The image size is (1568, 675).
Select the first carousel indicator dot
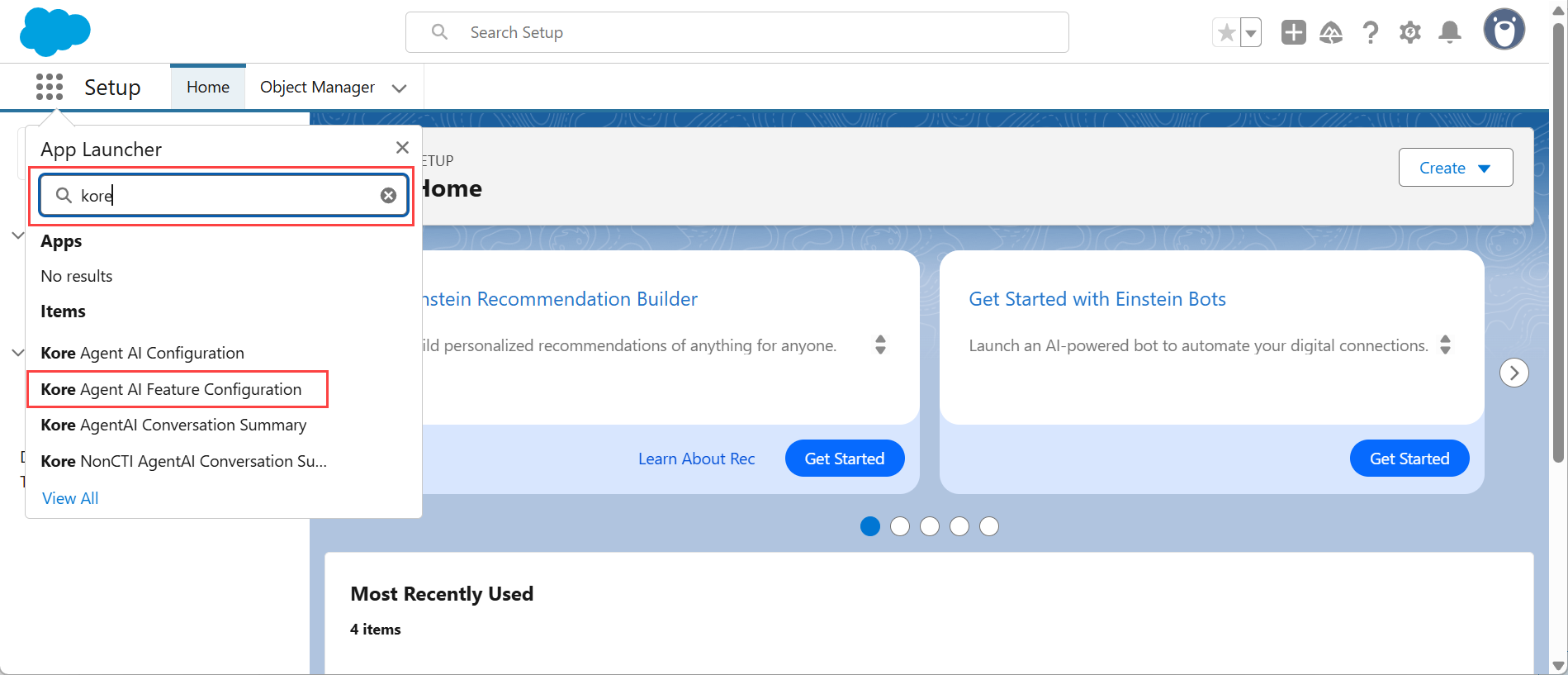870,526
